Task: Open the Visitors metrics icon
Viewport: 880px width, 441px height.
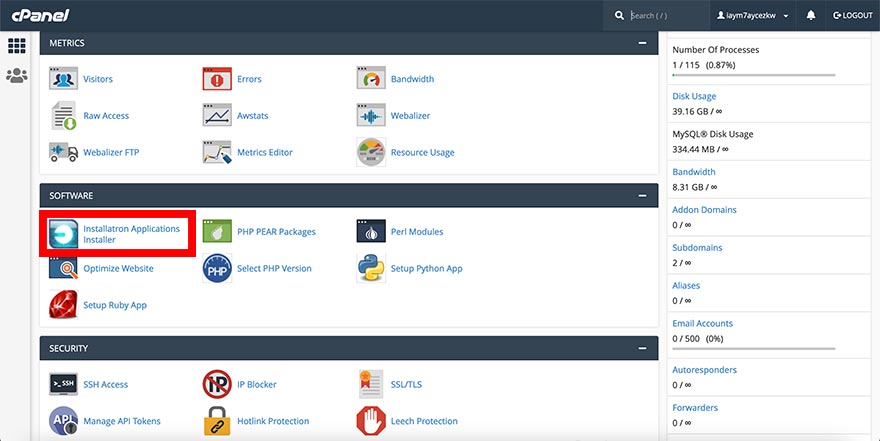Action: [63, 79]
